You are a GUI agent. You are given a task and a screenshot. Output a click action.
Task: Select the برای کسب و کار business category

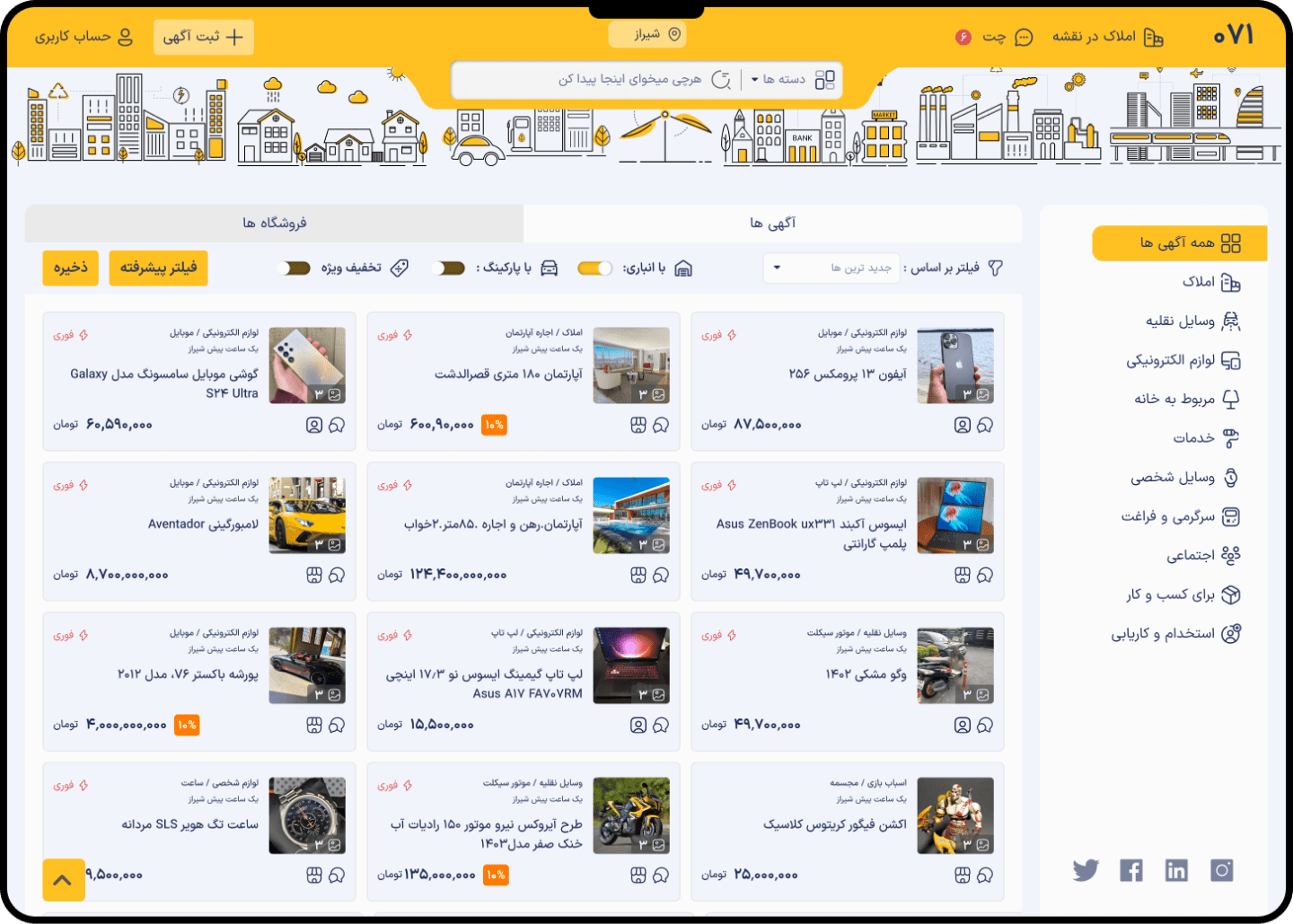tap(1183, 594)
